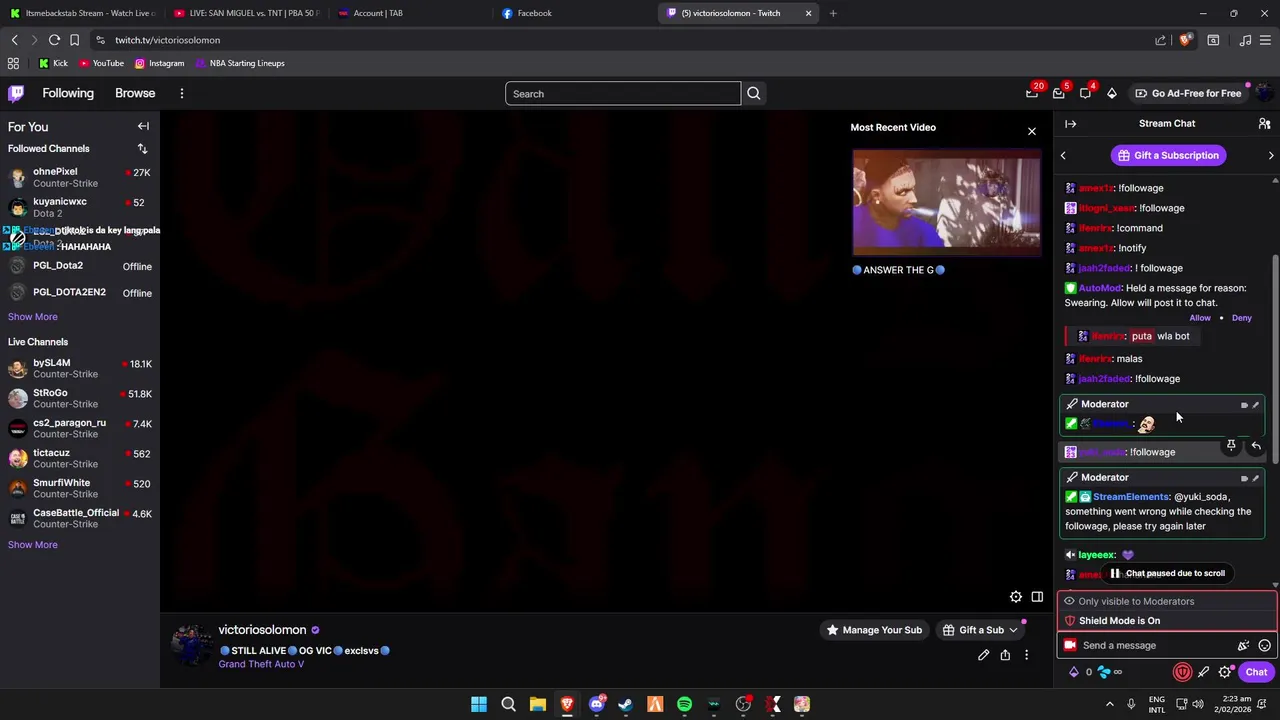Open the chat community users icon
The height and width of the screenshot is (720, 1280).
point(1264,124)
